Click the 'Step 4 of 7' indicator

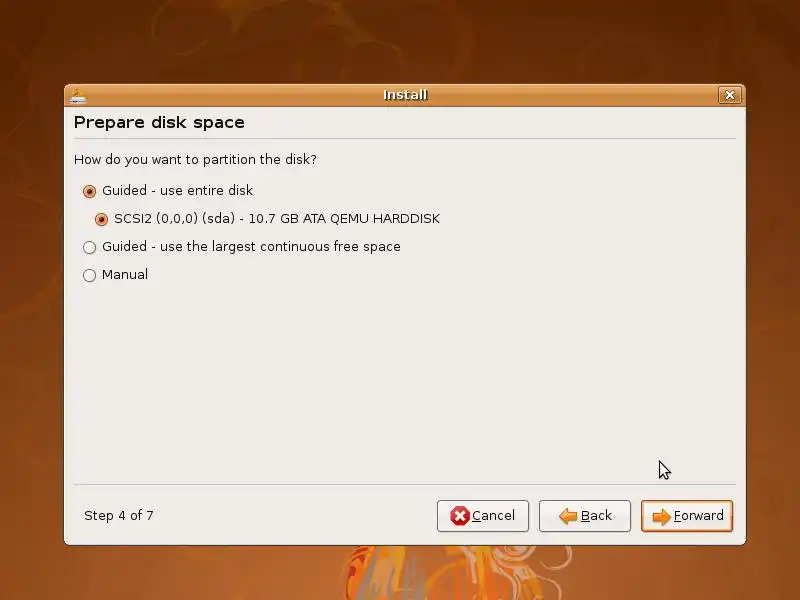[119, 516]
